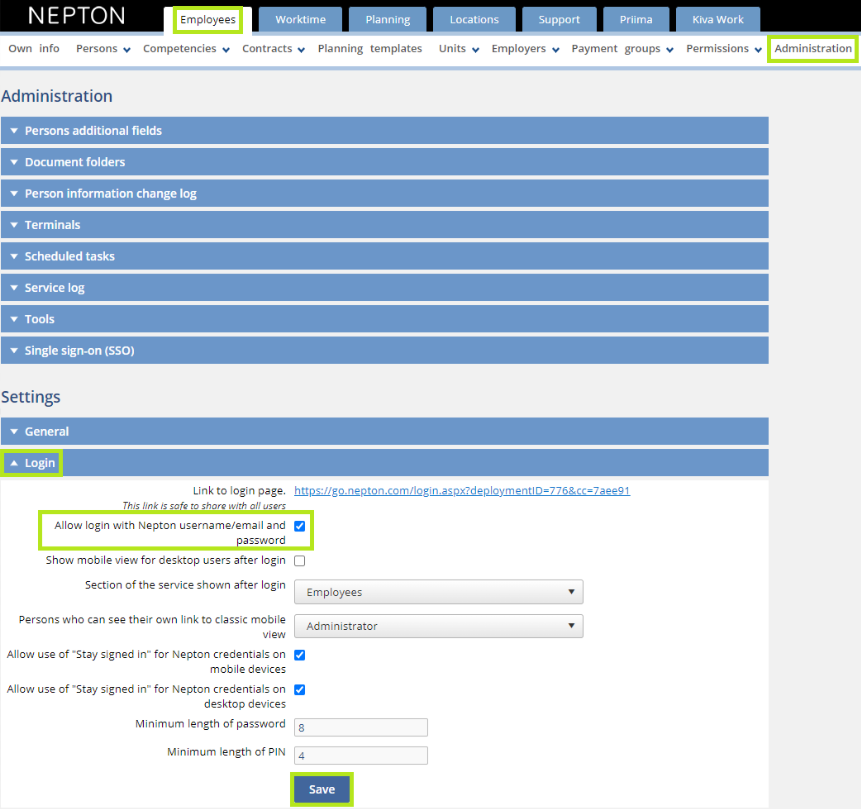Select the Priima tab

coord(636,20)
